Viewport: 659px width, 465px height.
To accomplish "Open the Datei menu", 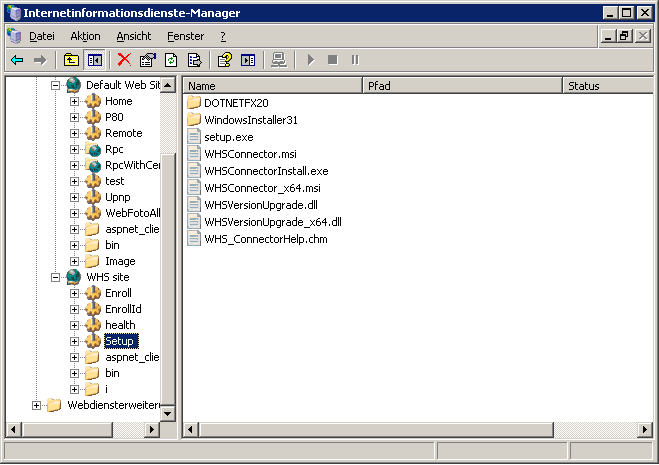I will click(42, 37).
